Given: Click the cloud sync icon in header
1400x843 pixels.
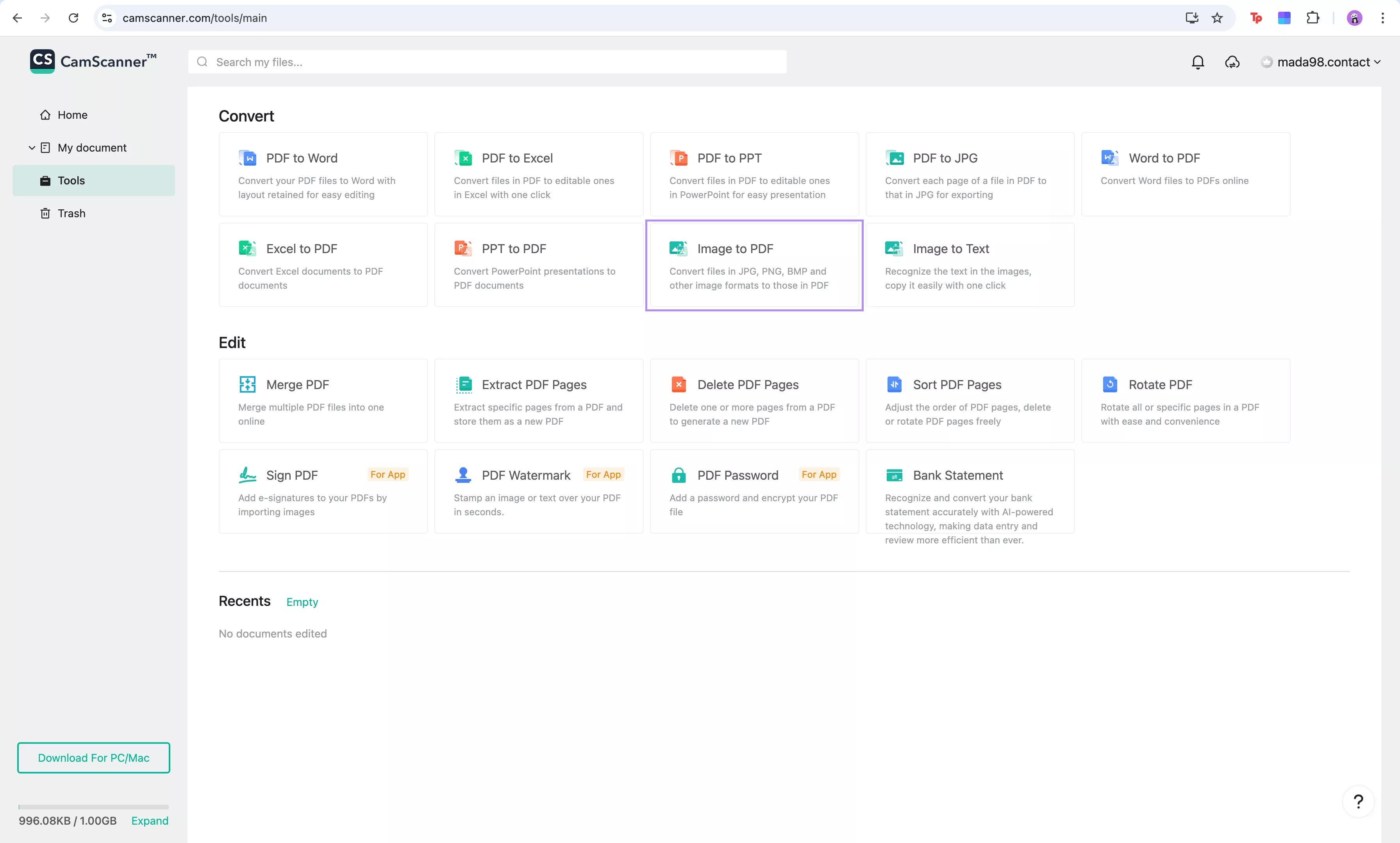Looking at the screenshot, I should point(1232,62).
